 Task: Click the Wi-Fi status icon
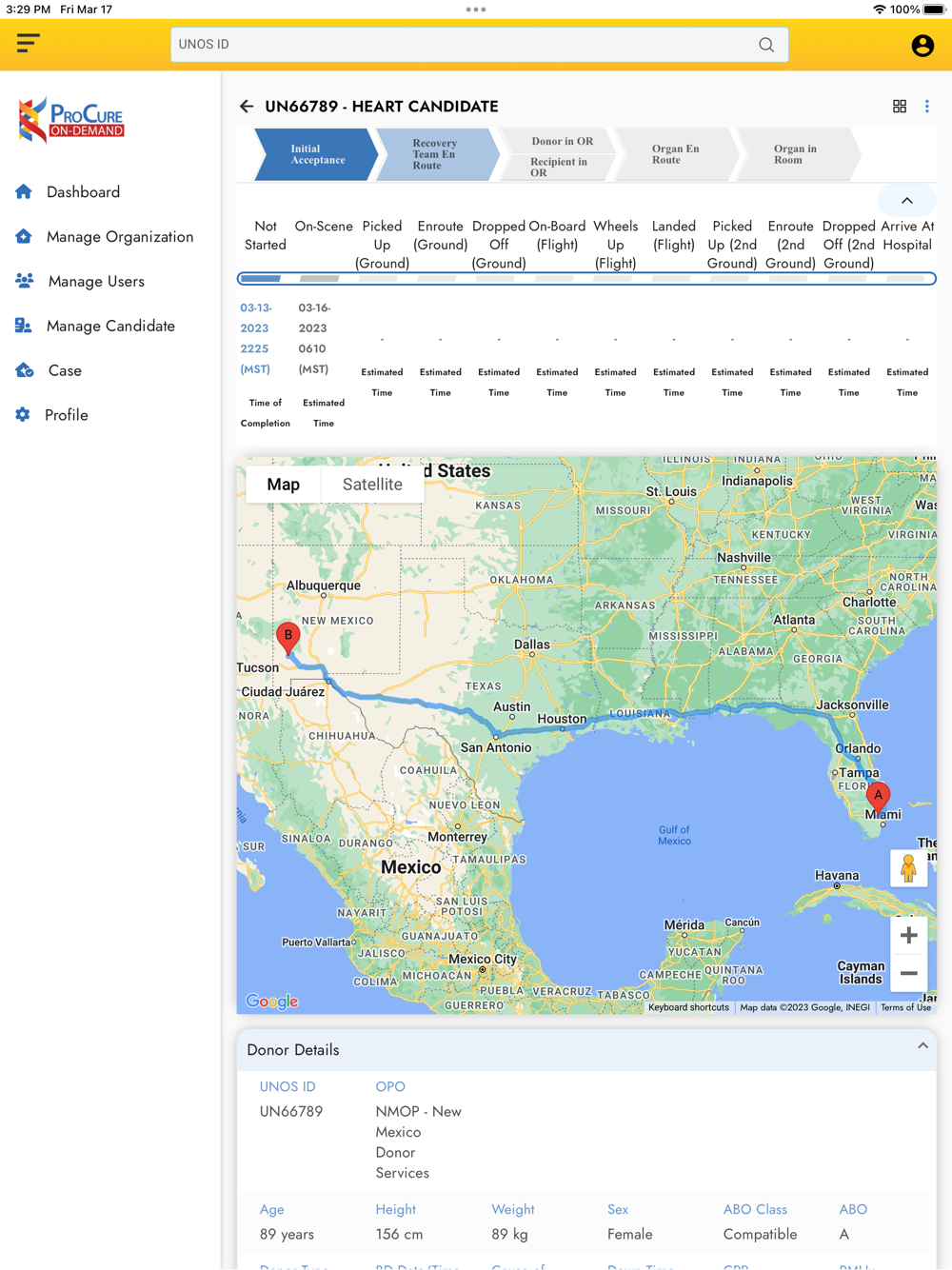[879, 10]
